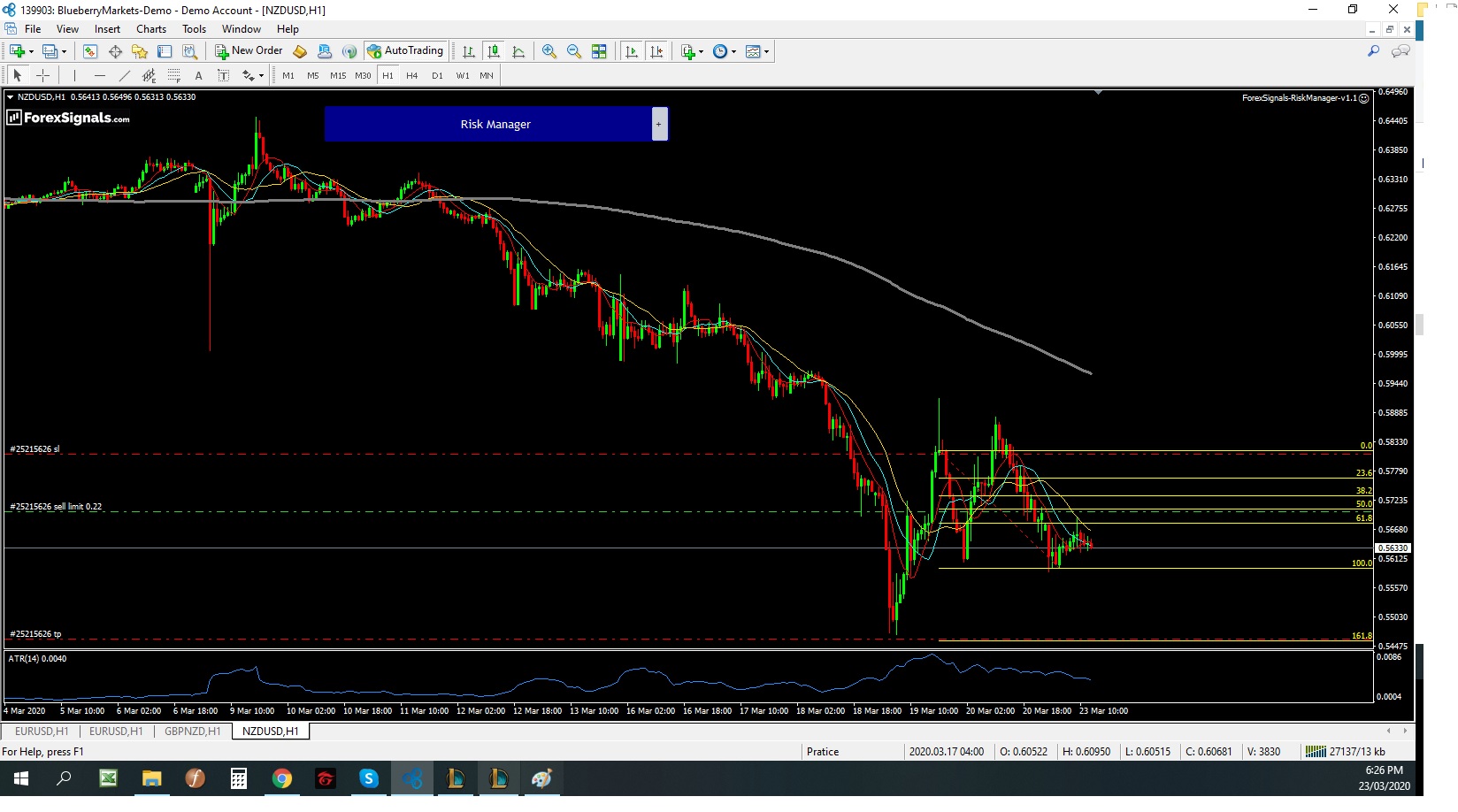This screenshot has width=1458, height=812.
Task: Click the search magnifier icon
Action: coord(1373,51)
